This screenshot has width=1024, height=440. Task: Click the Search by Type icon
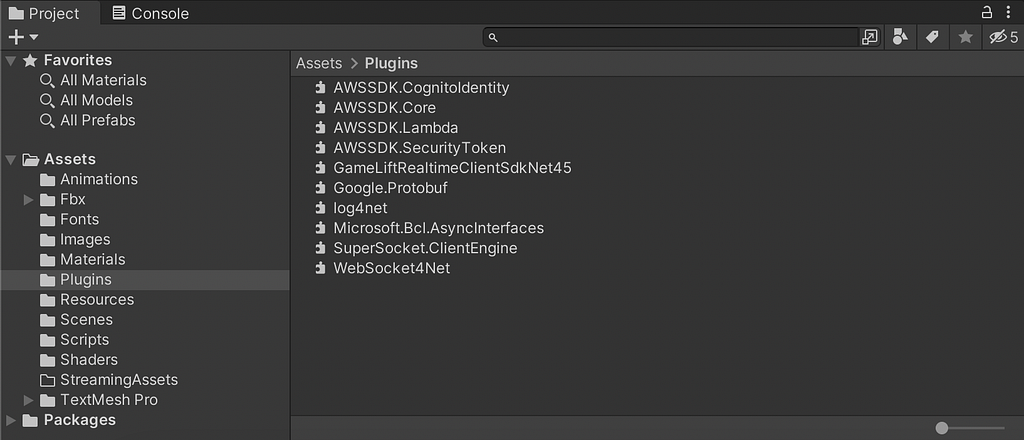(900, 37)
